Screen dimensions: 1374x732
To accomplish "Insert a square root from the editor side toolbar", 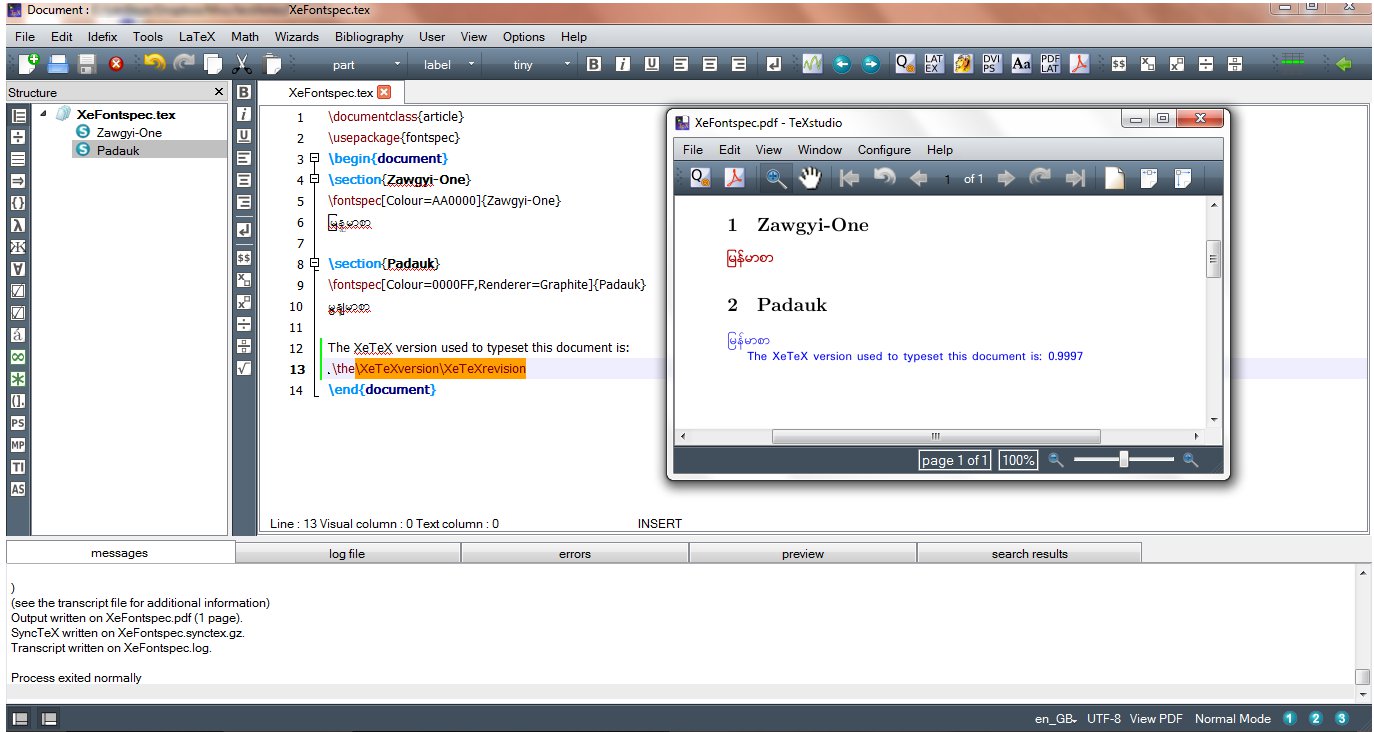I will coord(244,368).
